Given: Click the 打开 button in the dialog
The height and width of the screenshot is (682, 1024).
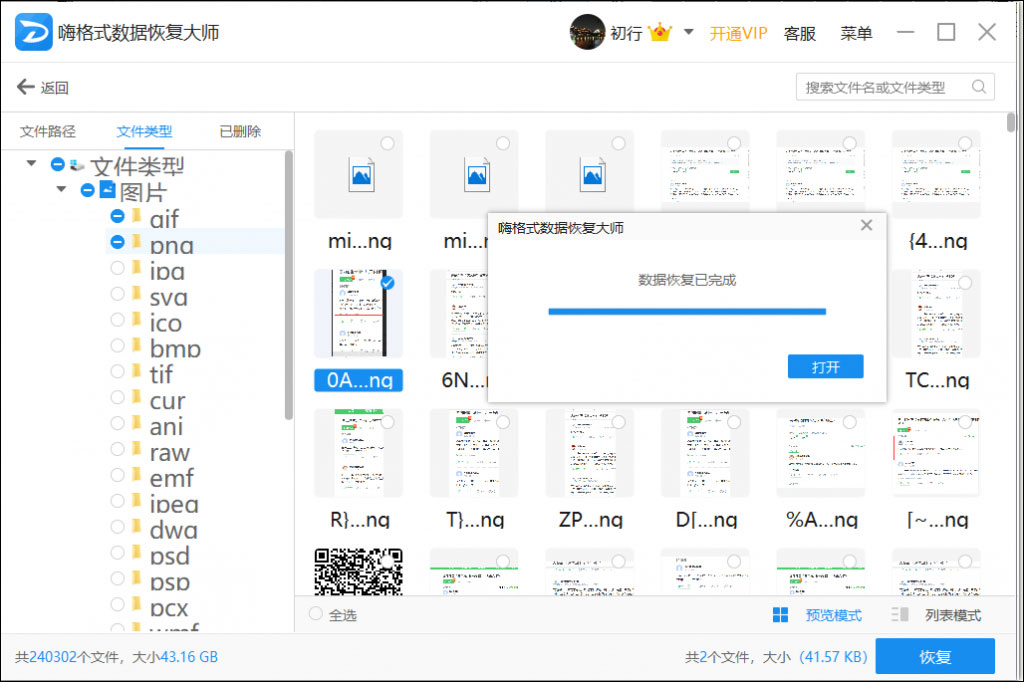Looking at the screenshot, I should 825,366.
